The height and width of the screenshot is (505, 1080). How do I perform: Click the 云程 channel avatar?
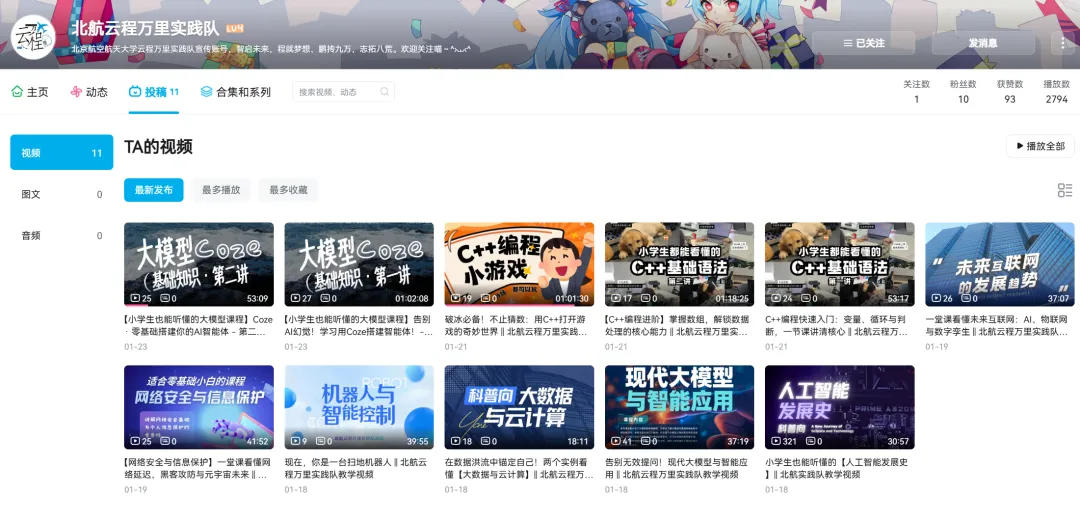pyautogui.click(x=33, y=36)
